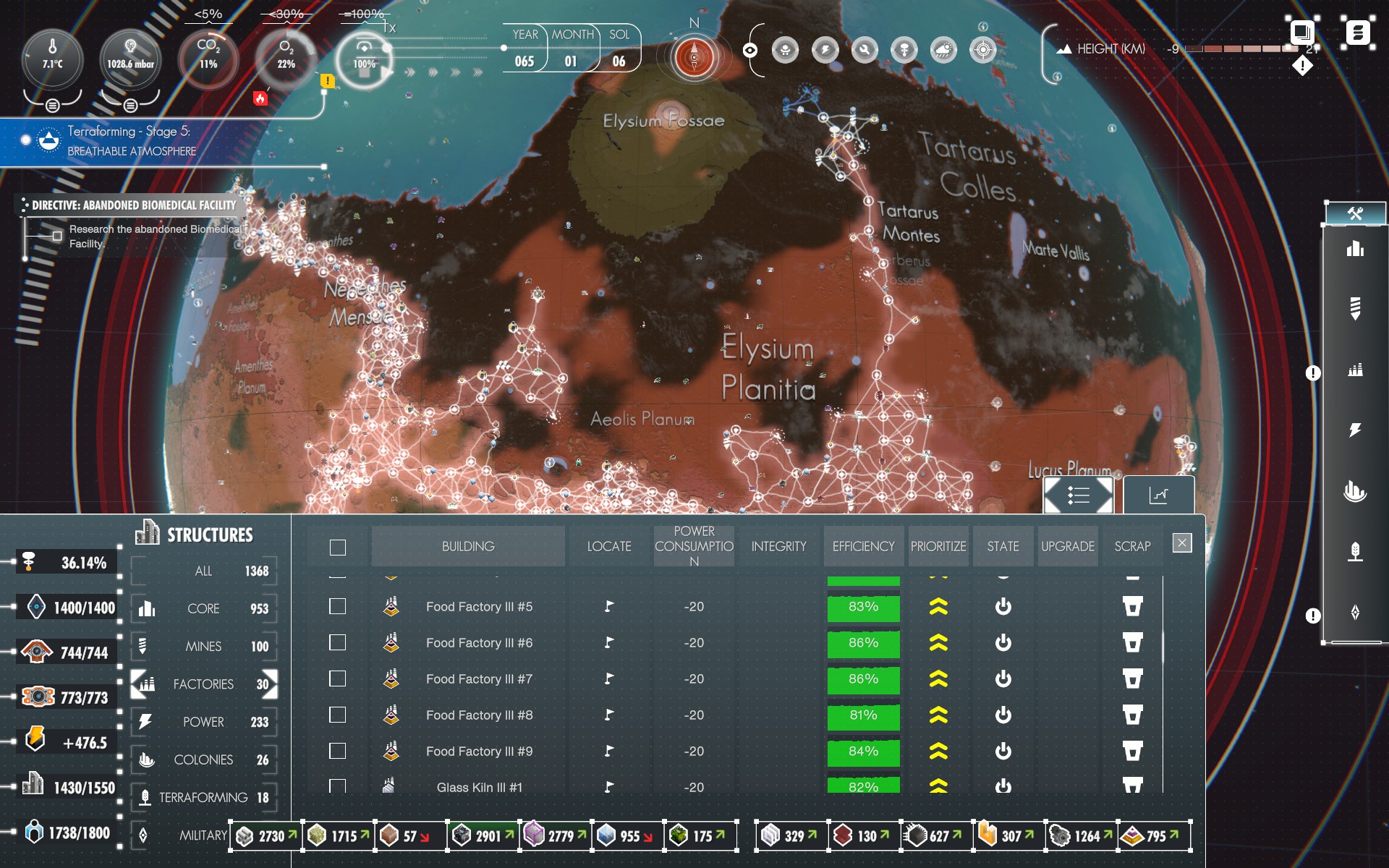This screenshot has width=1389, height=868.
Task: Select the Power structures category
Action: coord(203,722)
